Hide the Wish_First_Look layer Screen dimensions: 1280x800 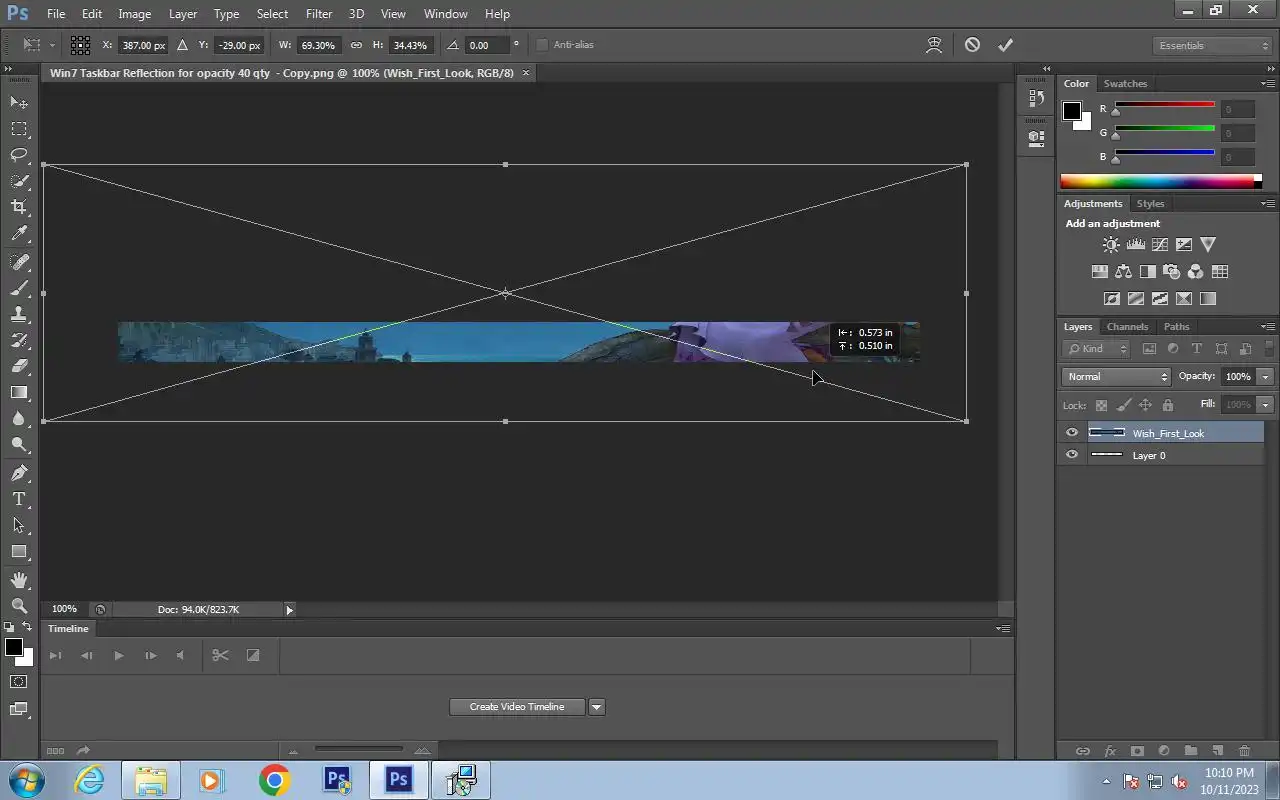1072,433
